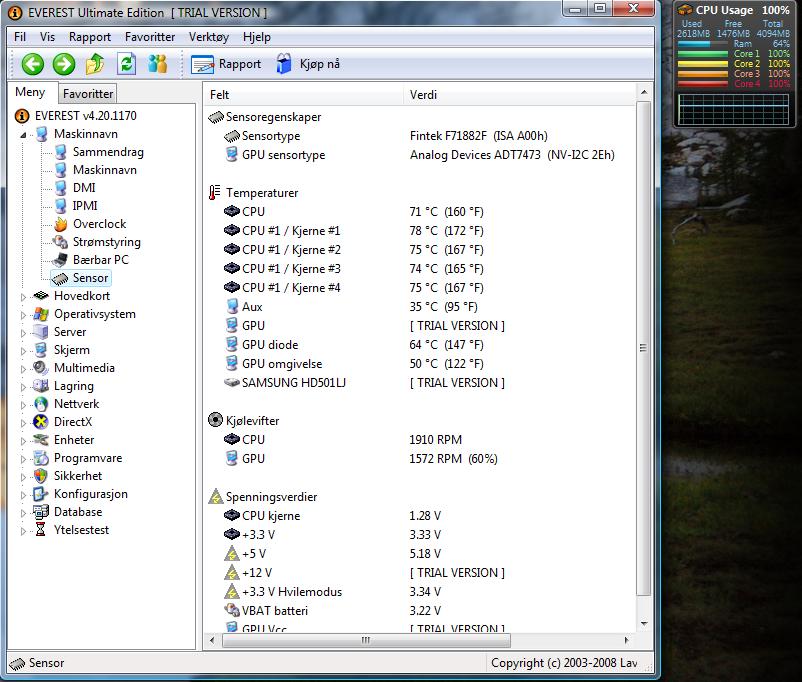802x682 pixels.
Task: Click the go up one level arrow icon
Action: (95, 64)
